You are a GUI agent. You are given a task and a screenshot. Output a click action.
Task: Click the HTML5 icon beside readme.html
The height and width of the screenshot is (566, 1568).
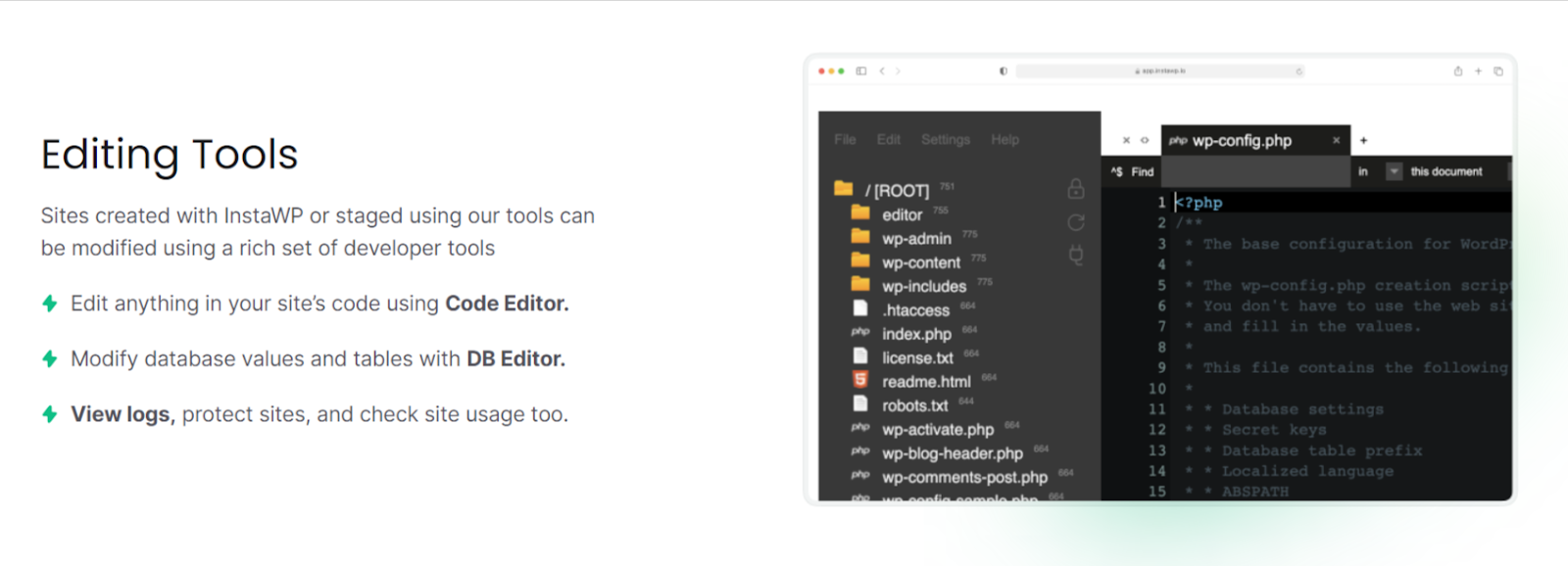[860, 380]
